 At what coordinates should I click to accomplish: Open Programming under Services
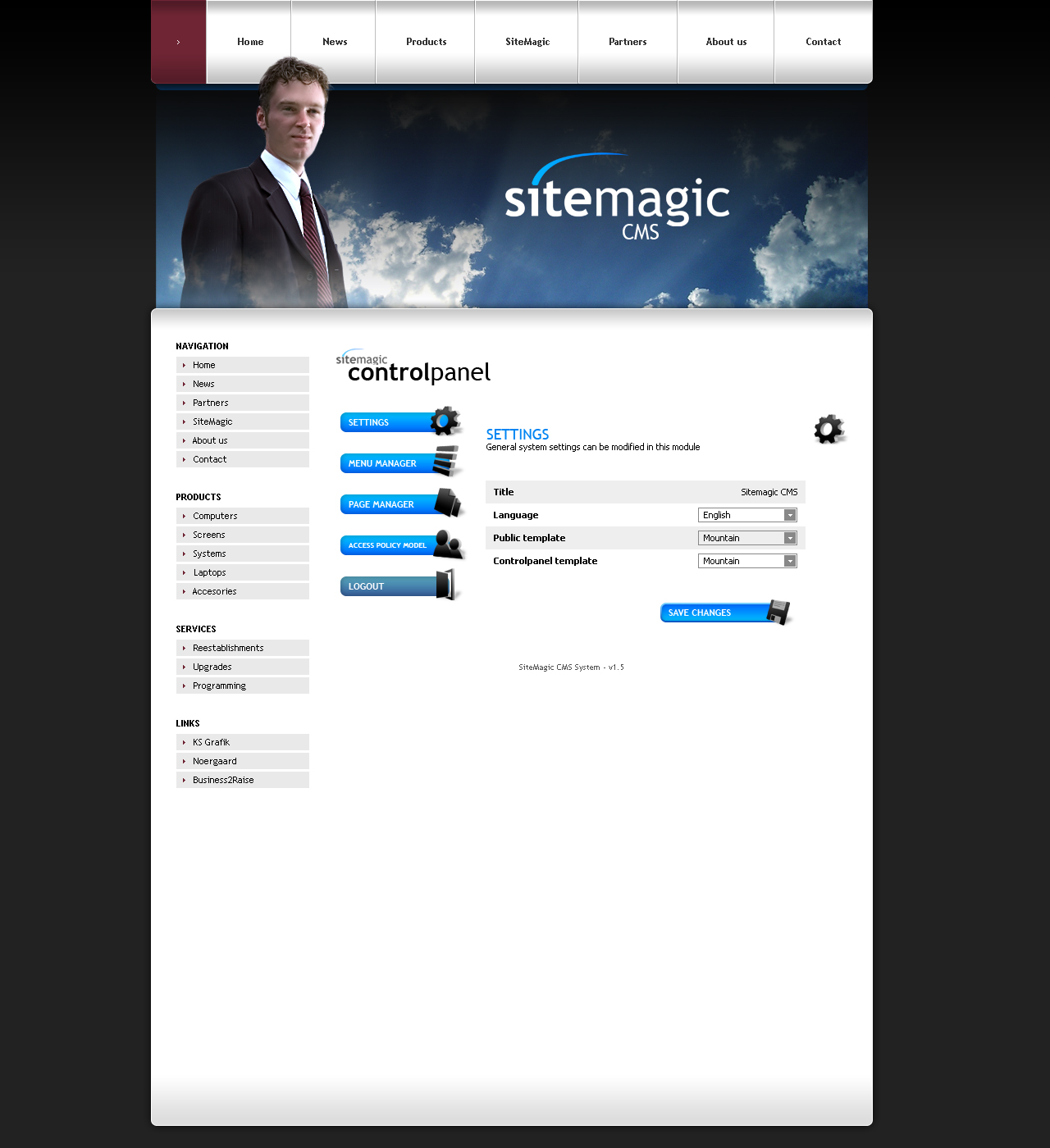(x=243, y=686)
